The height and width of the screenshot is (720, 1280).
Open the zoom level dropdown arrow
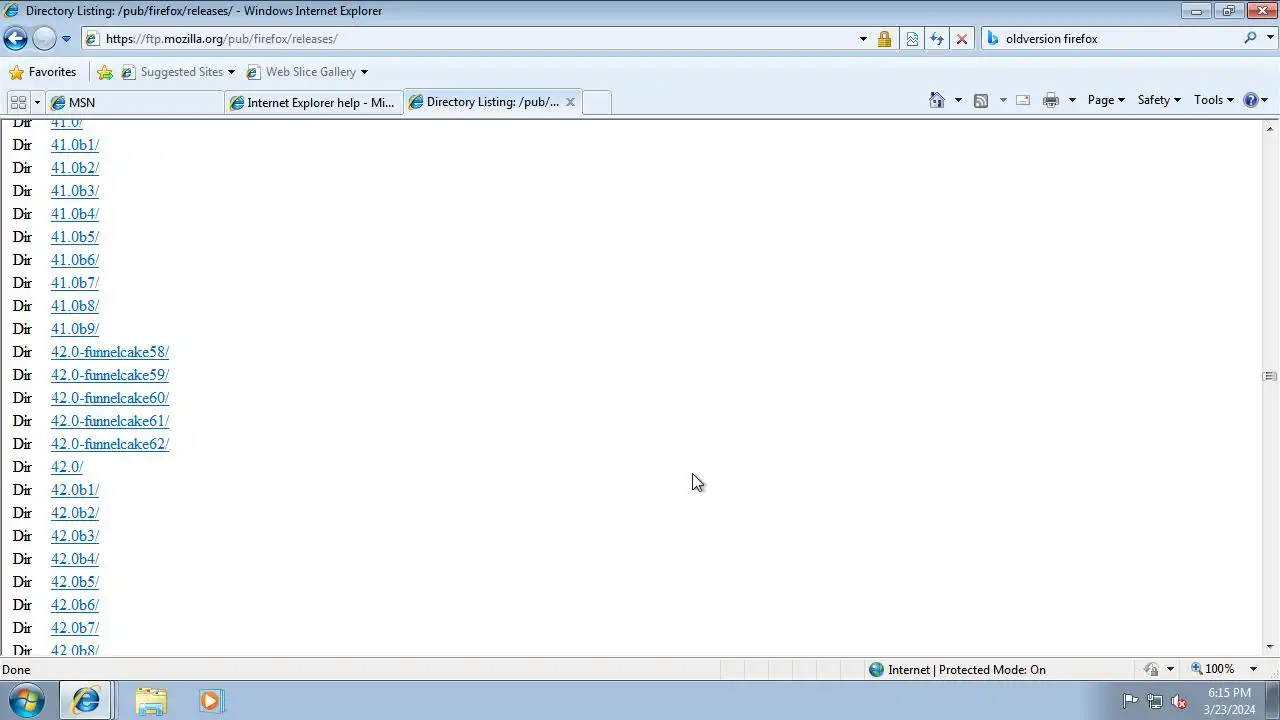click(1253, 669)
